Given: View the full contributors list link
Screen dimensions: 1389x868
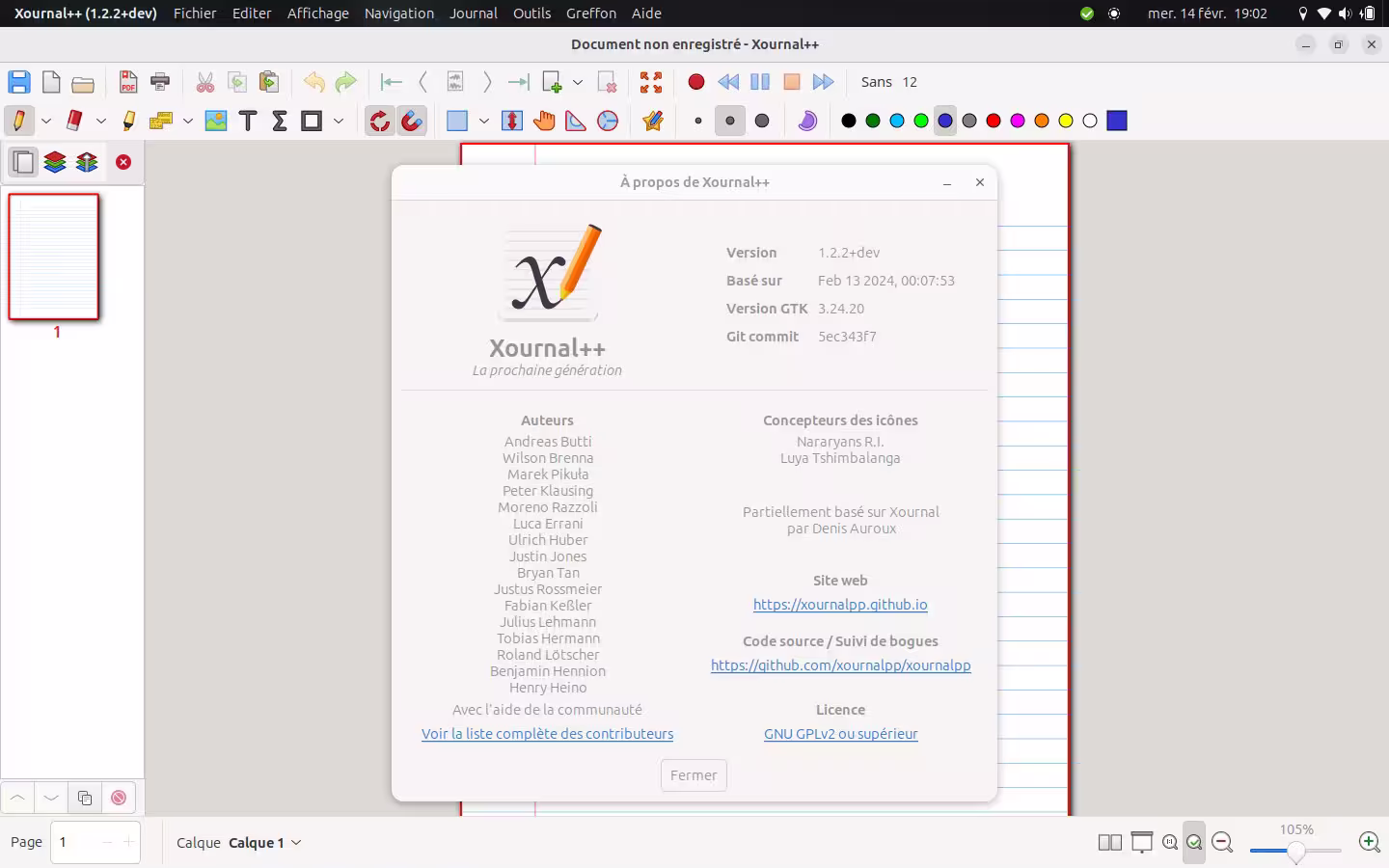Looking at the screenshot, I should [548, 734].
